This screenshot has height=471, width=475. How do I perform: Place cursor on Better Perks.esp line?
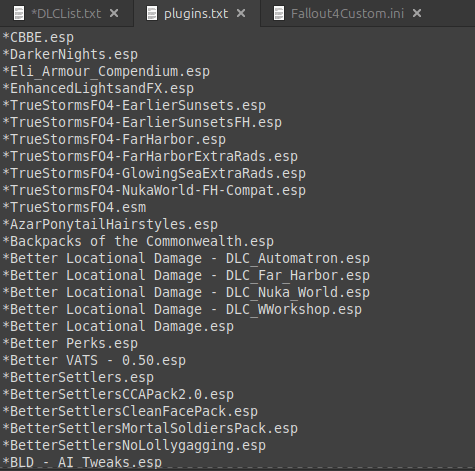[x=70, y=343]
